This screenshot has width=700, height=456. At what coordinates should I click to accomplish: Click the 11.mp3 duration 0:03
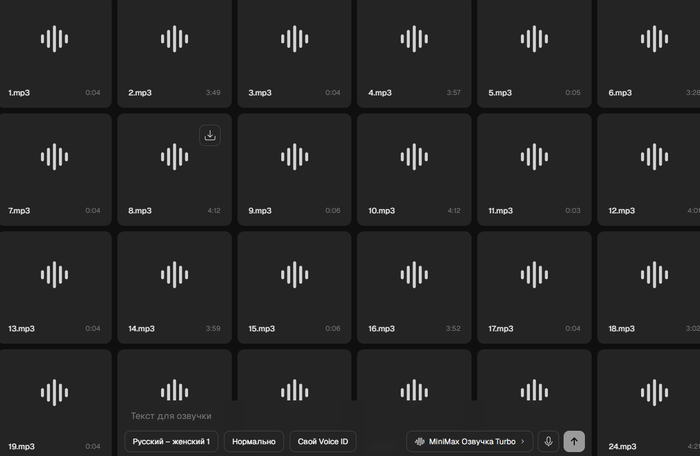pyautogui.click(x=573, y=210)
